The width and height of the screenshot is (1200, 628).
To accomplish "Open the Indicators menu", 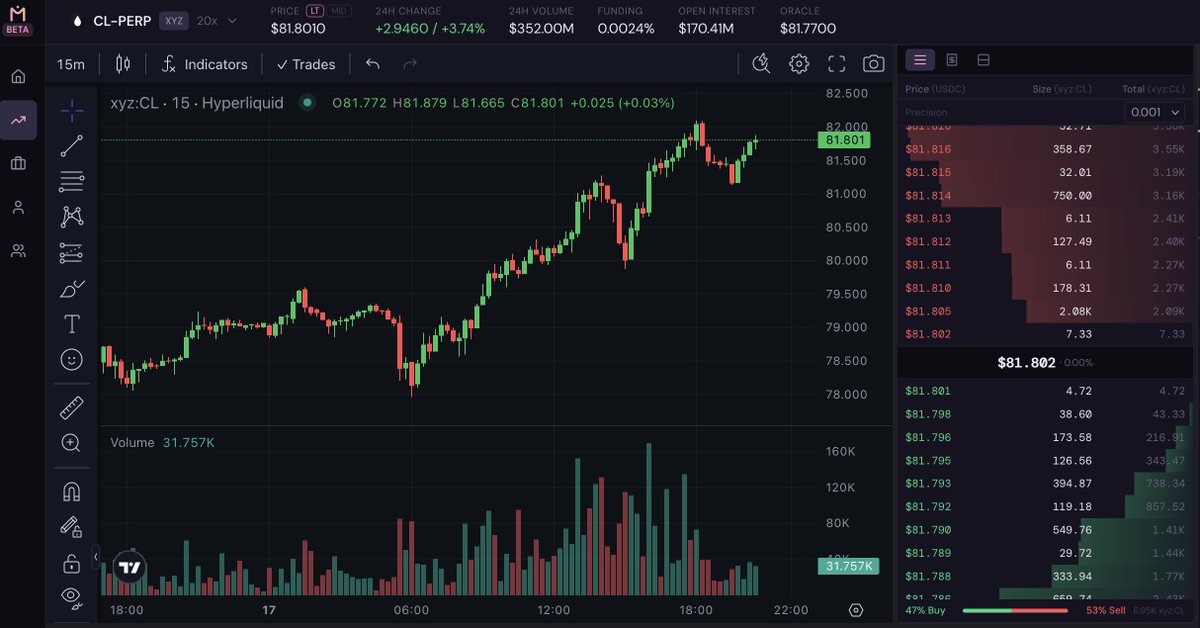I will point(204,64).
